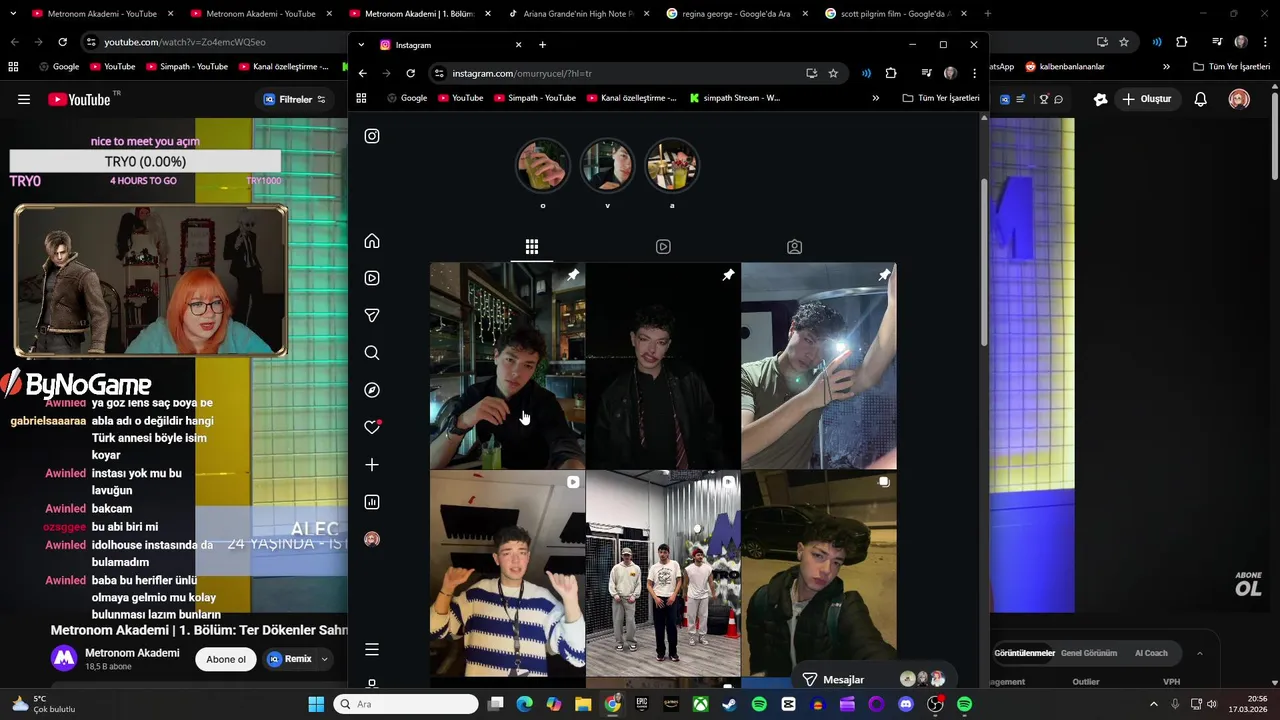The height and width of the screenshot is (720, 1280).
Task: Open Metronom Akademi channel name link
Action: click(132, 653)
